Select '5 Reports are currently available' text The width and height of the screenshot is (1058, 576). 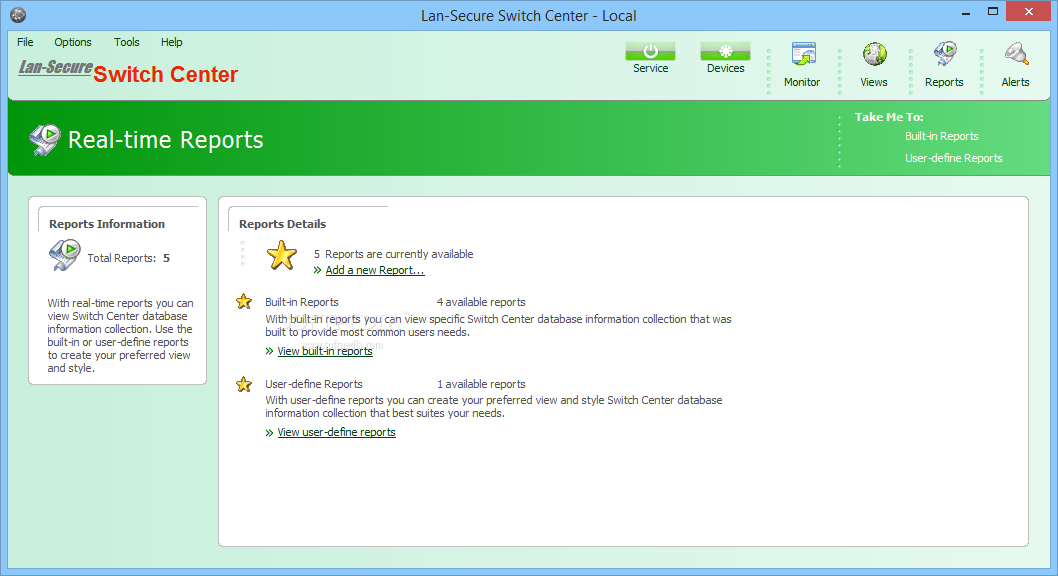393,254
